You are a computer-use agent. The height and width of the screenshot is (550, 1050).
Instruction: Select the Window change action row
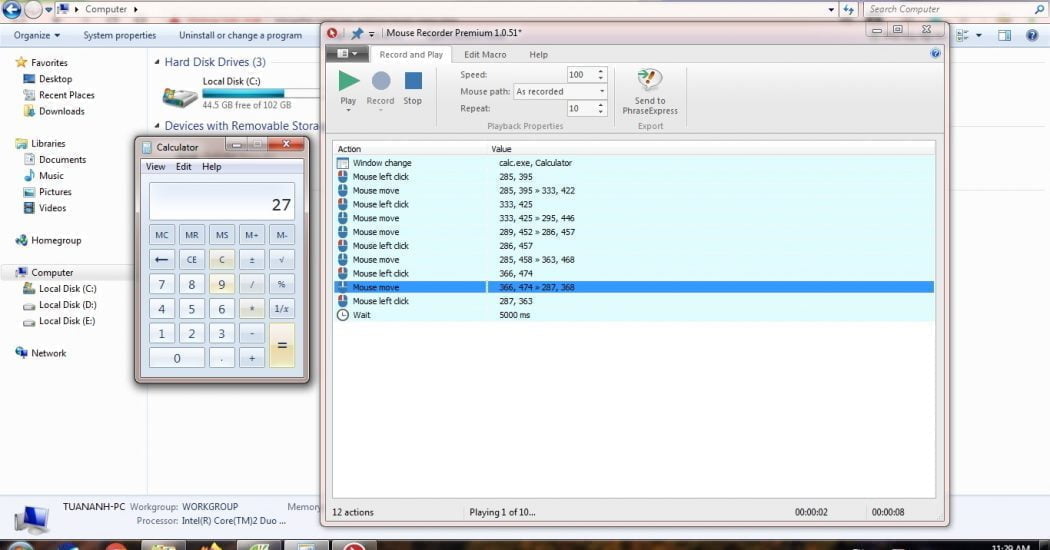point(633,163)
